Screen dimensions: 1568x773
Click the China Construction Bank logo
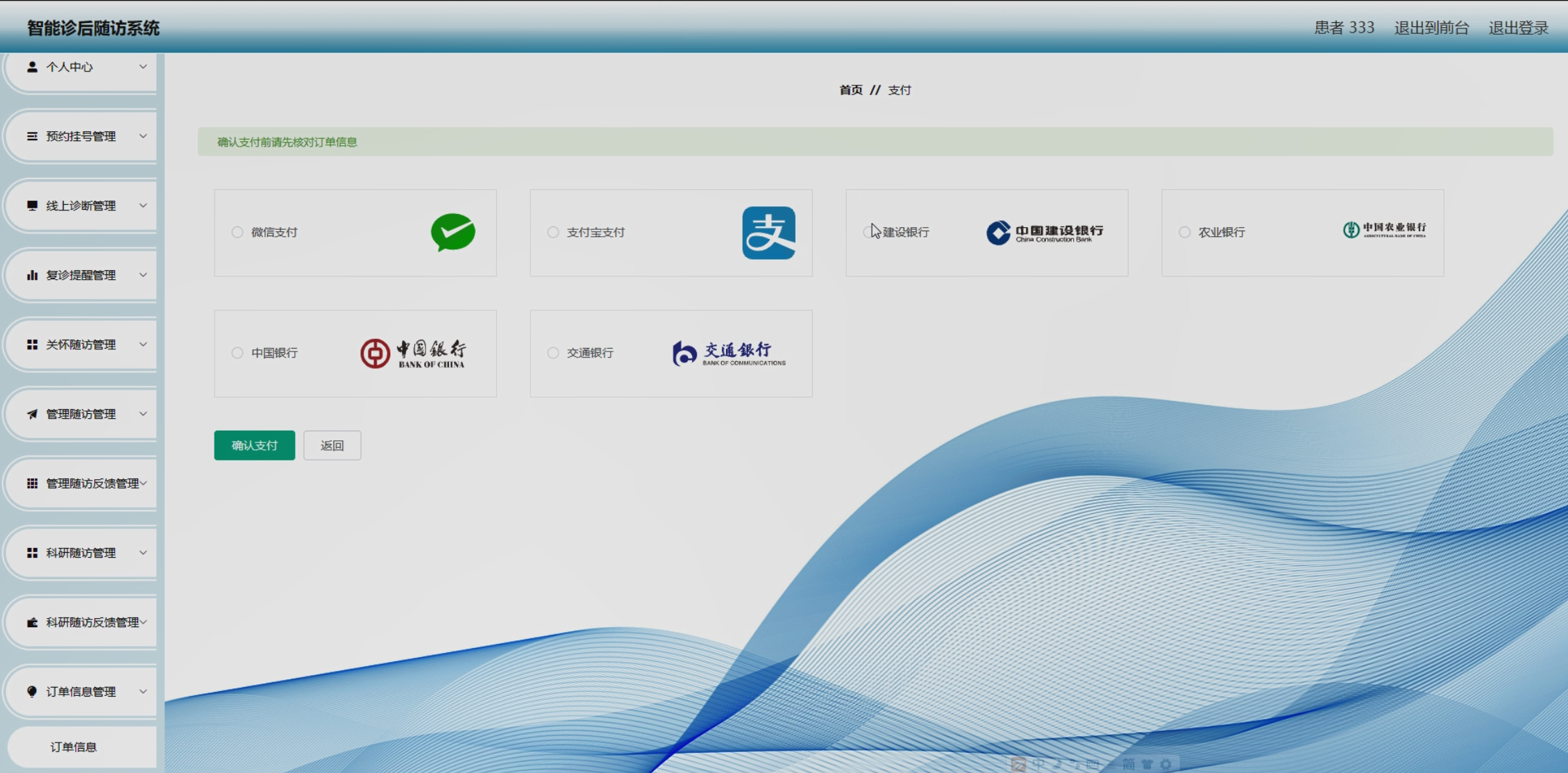click(1045, 233)
